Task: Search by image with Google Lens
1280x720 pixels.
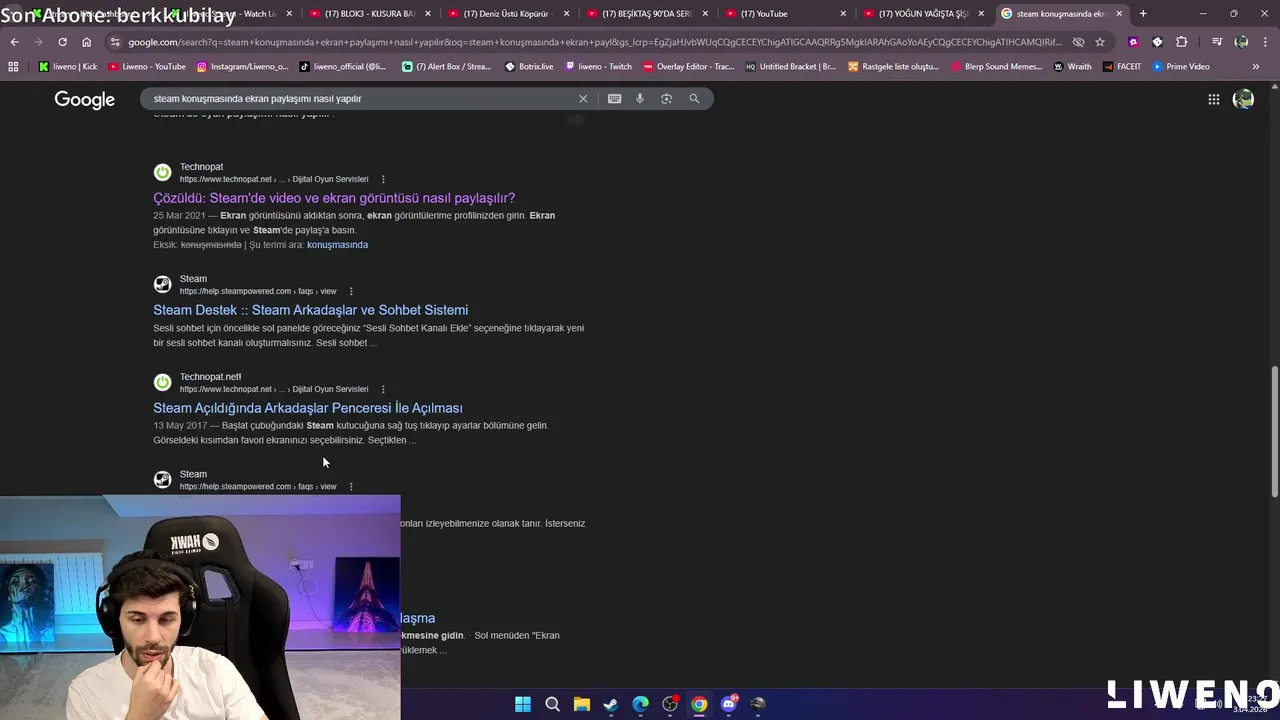Action: pyautogui.click(x=666, y=99)
